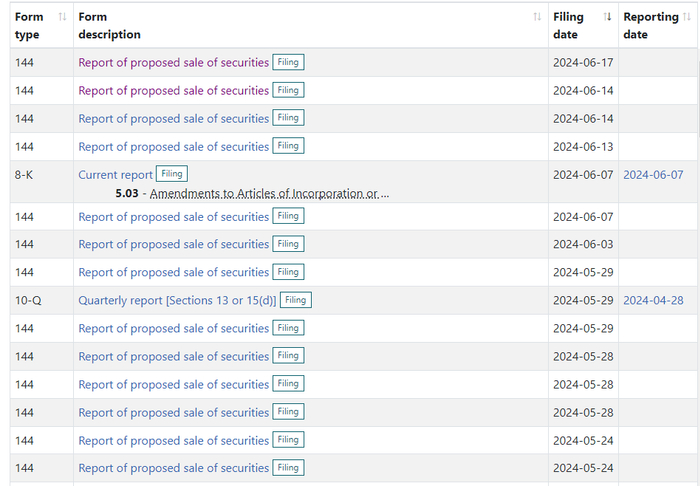Sort table by Form type column arrows
Viewport: 700px width, 486px height.
tap(62, 17)
